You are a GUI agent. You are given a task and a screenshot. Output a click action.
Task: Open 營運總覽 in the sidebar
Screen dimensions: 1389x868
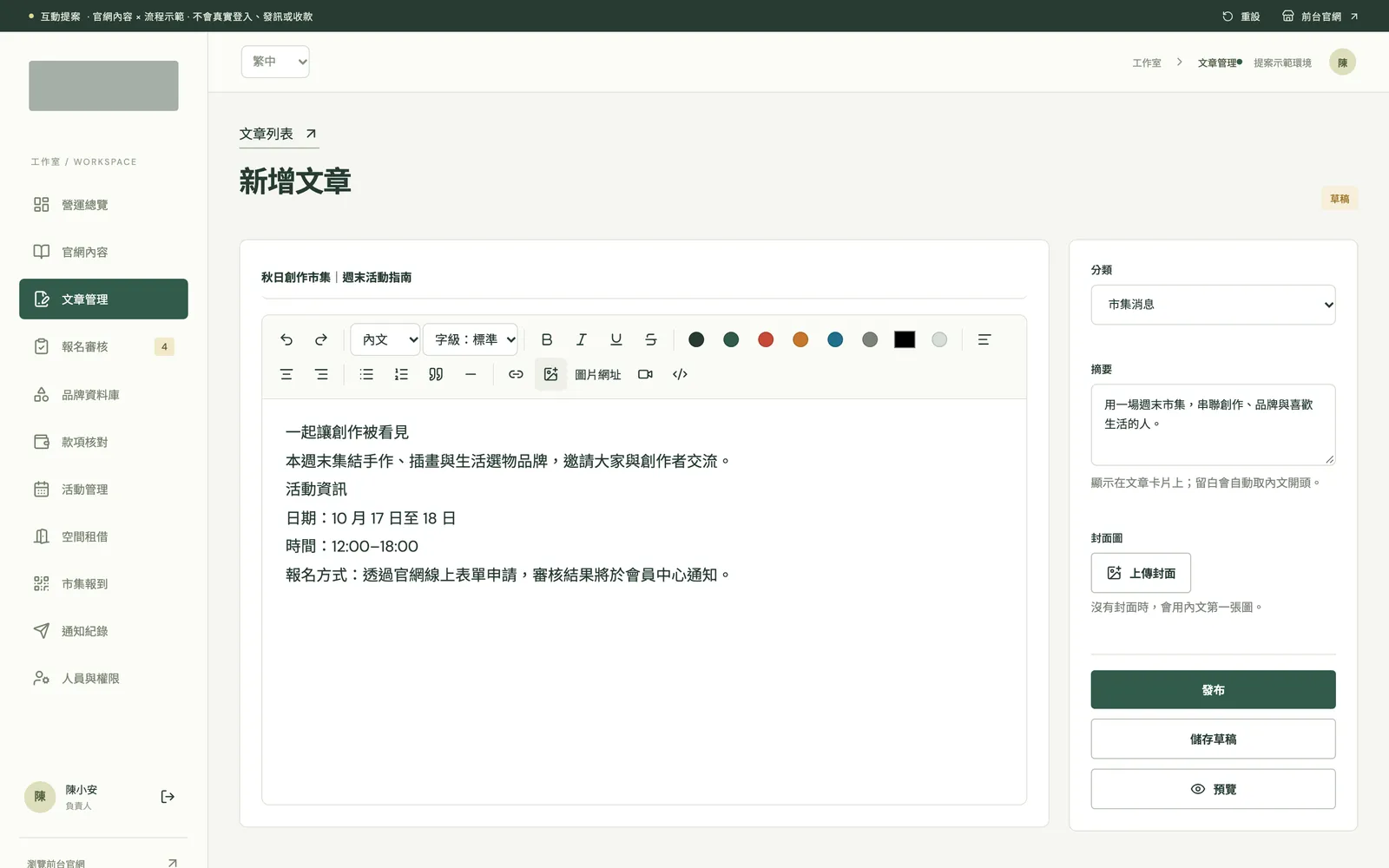pos(103,205)
